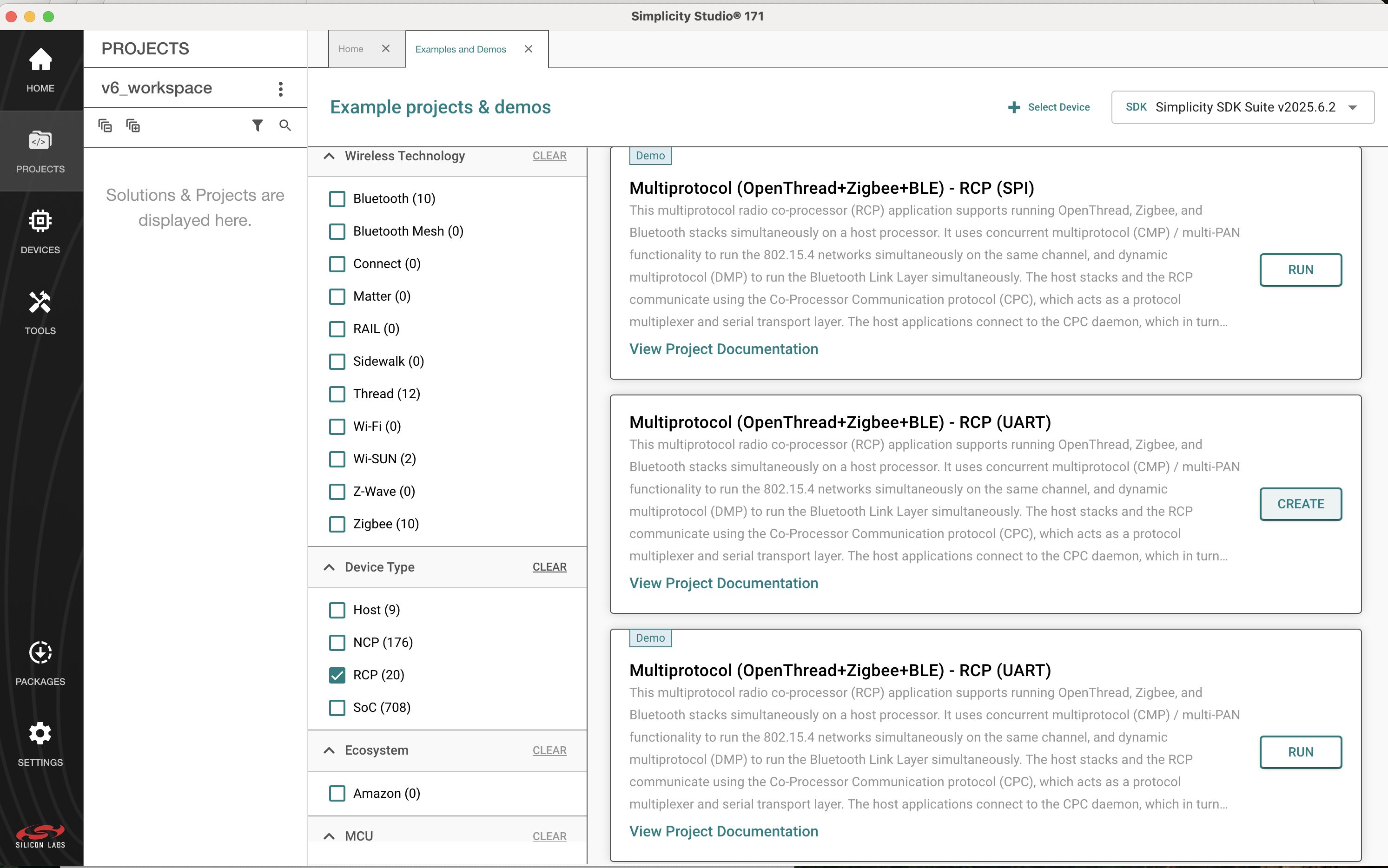The image size is (1388, 868).
Task: Switch to the Home tab
Action: [x=350, y=49]
